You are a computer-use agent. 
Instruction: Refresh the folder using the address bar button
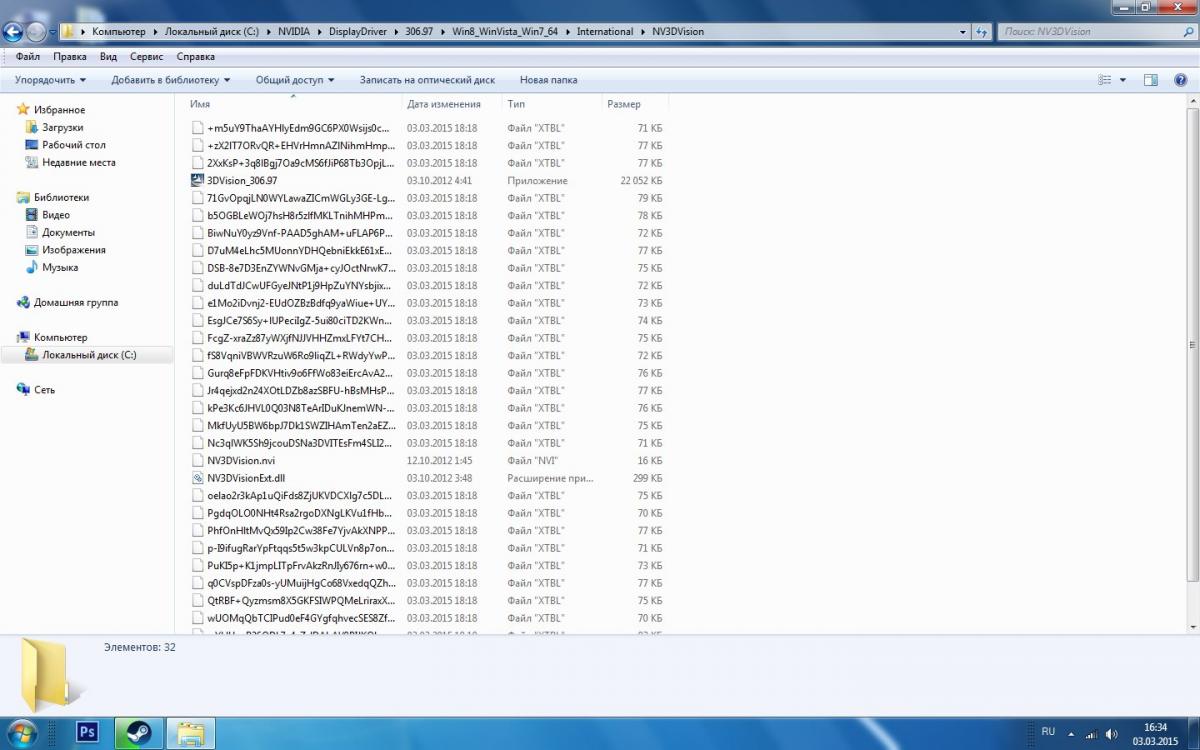[x=982, y=32]
